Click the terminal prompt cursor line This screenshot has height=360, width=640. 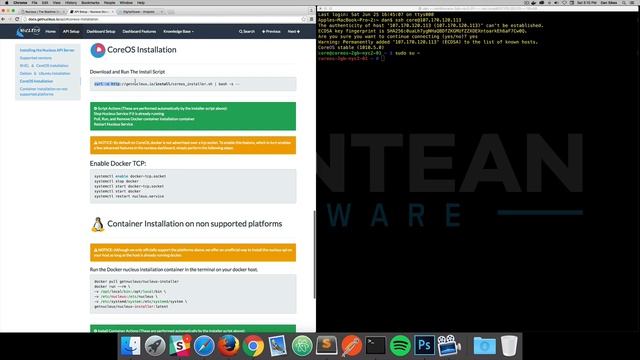click(351, 58)
